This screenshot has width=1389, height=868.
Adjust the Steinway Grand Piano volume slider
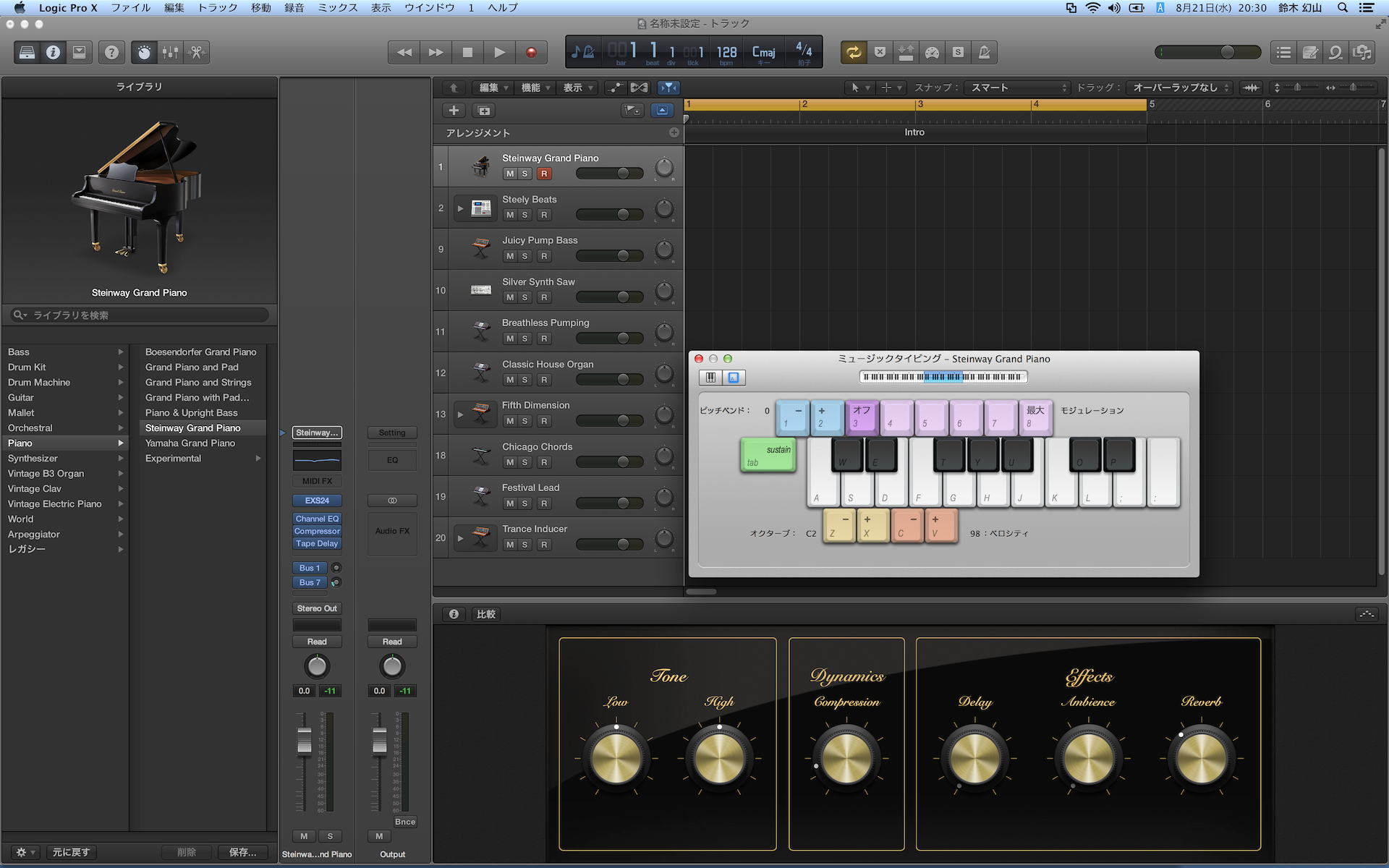(x=623, y=174)
